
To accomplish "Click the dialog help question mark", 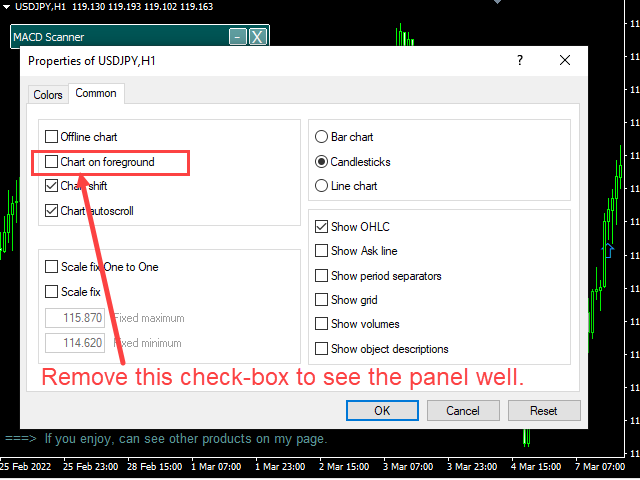I will [x=520, y=60].
